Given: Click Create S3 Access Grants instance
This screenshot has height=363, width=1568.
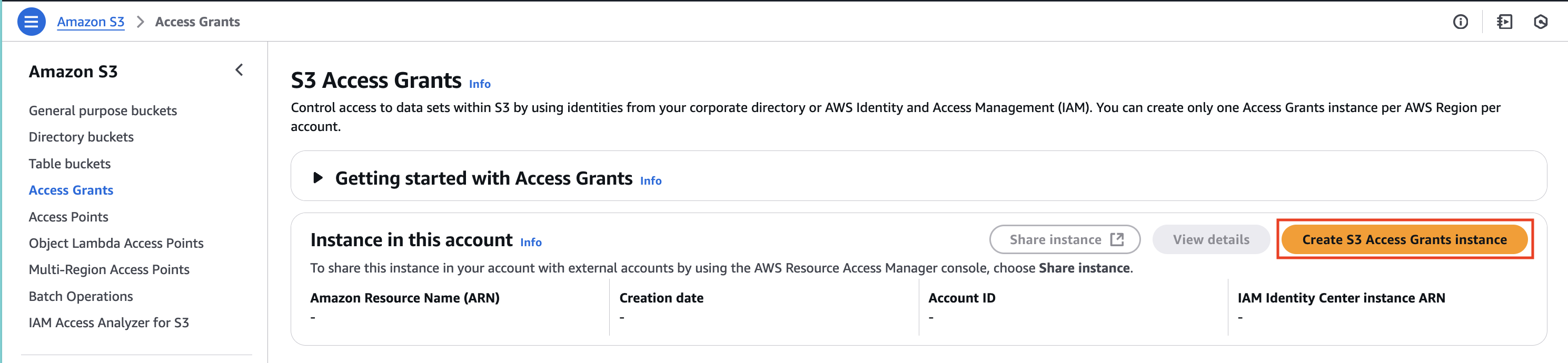Looking at the screenshot, I should tap(1404, 239).
